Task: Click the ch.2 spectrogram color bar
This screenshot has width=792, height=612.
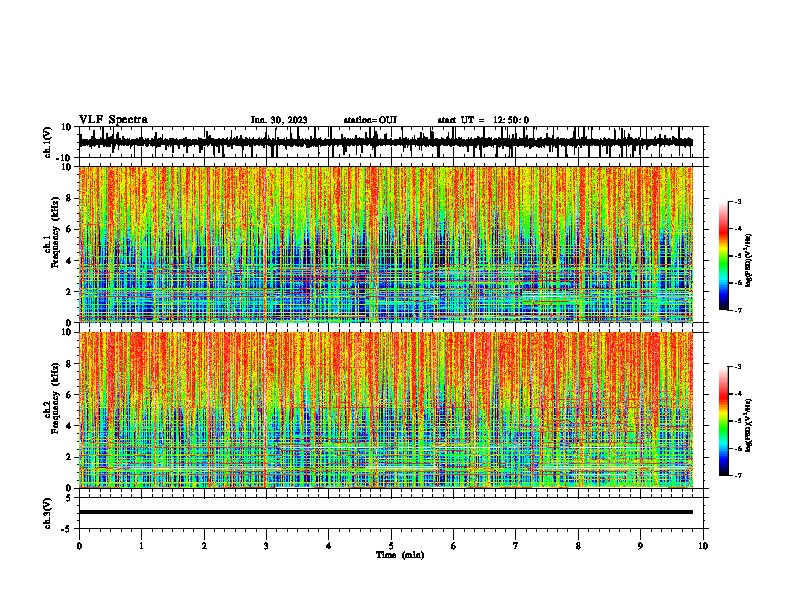Action: pyautogui.click(x=724, y=421)
